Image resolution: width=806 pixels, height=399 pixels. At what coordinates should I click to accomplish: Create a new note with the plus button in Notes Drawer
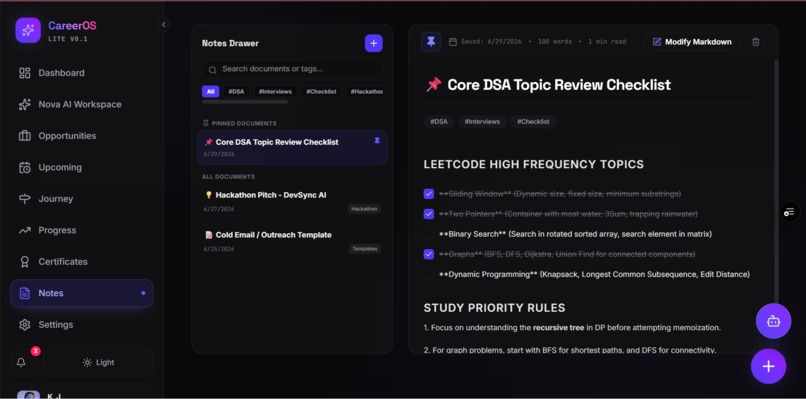374,44
